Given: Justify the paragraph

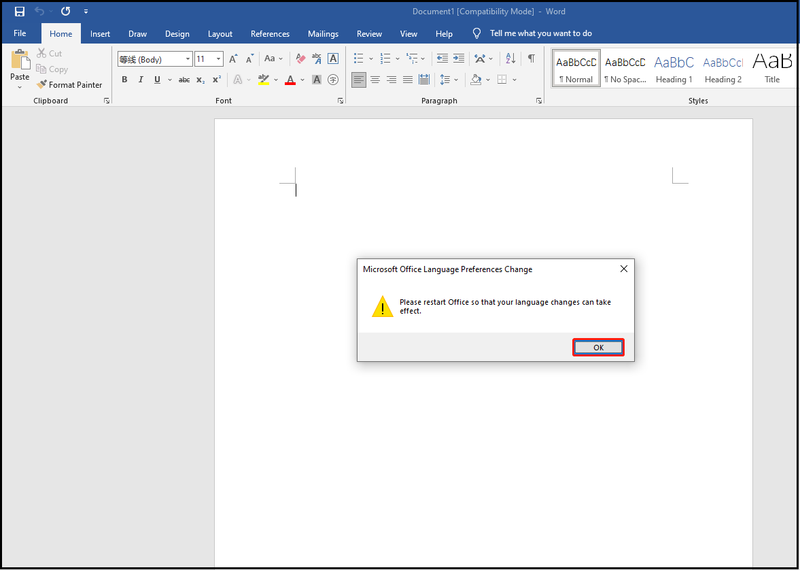Looking at the screenshot, I should (408, 80).
